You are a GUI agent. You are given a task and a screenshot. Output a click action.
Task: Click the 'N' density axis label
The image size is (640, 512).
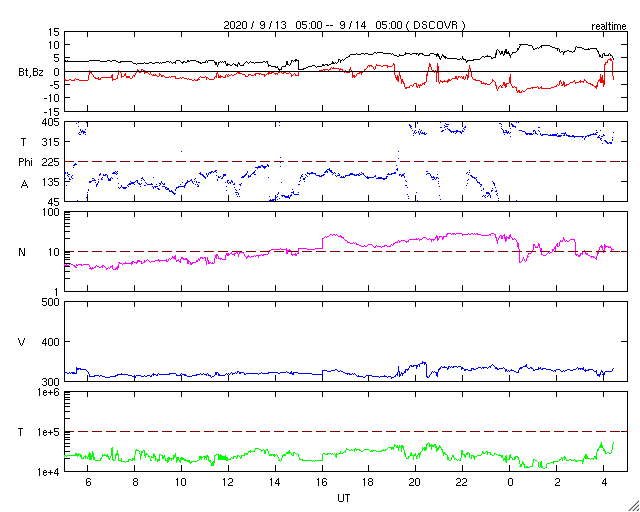(x=22, y=252)
